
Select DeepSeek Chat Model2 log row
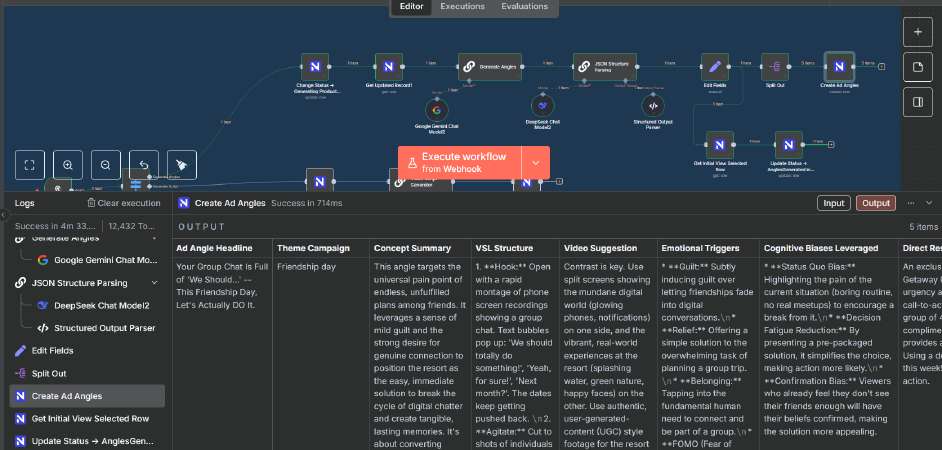point(87,305)
